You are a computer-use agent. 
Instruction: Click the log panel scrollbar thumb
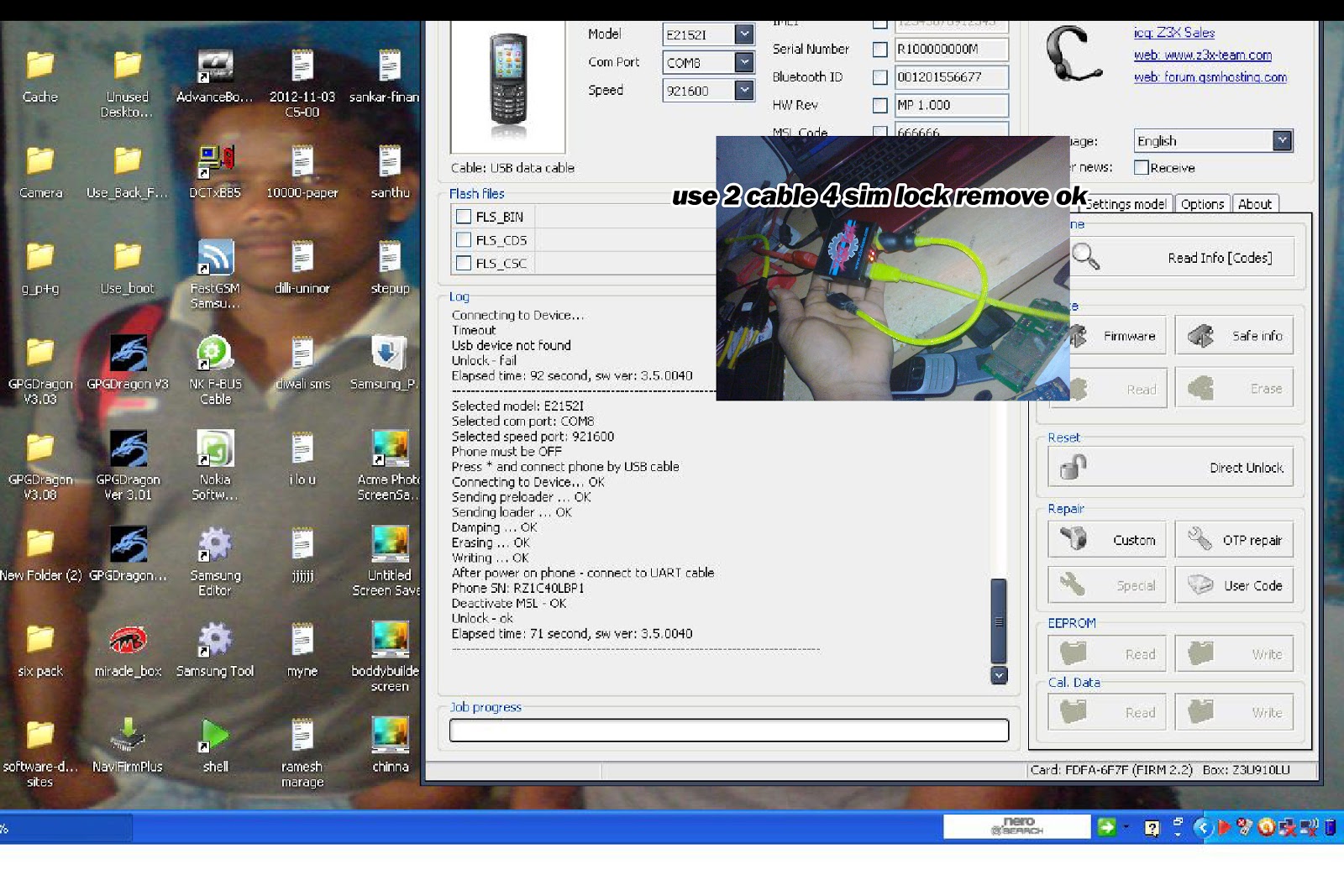coord(999,621)
